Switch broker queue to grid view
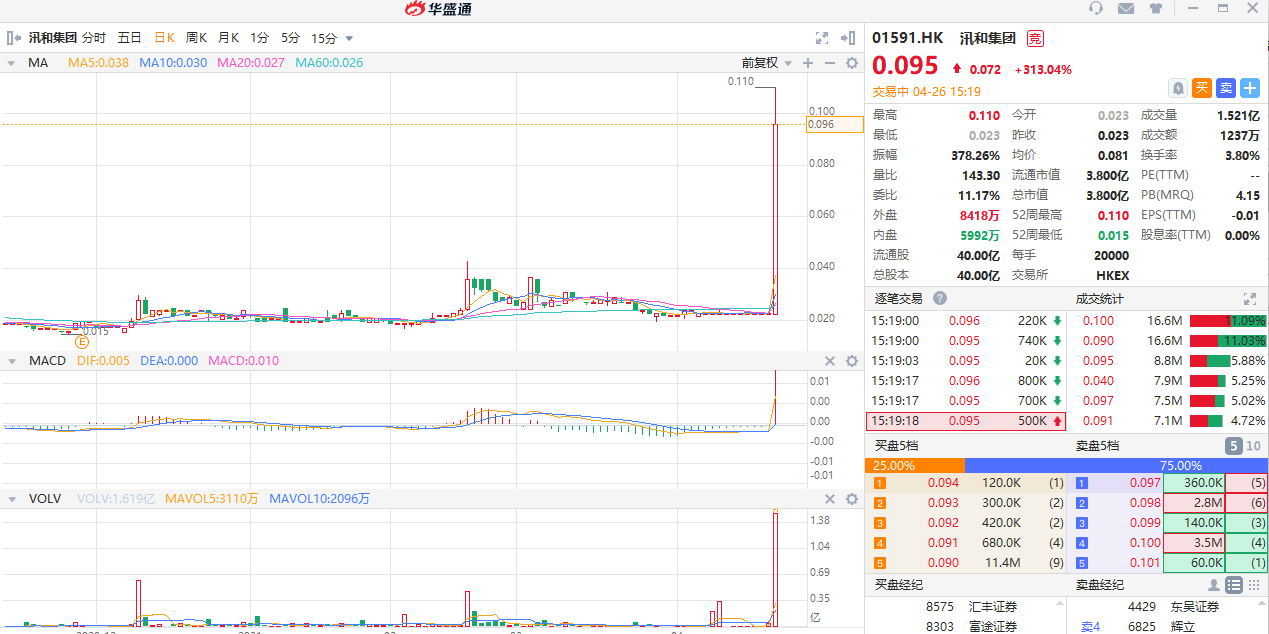The width and height of the screenshot is (1269, 634). (x=1252, y=585)
